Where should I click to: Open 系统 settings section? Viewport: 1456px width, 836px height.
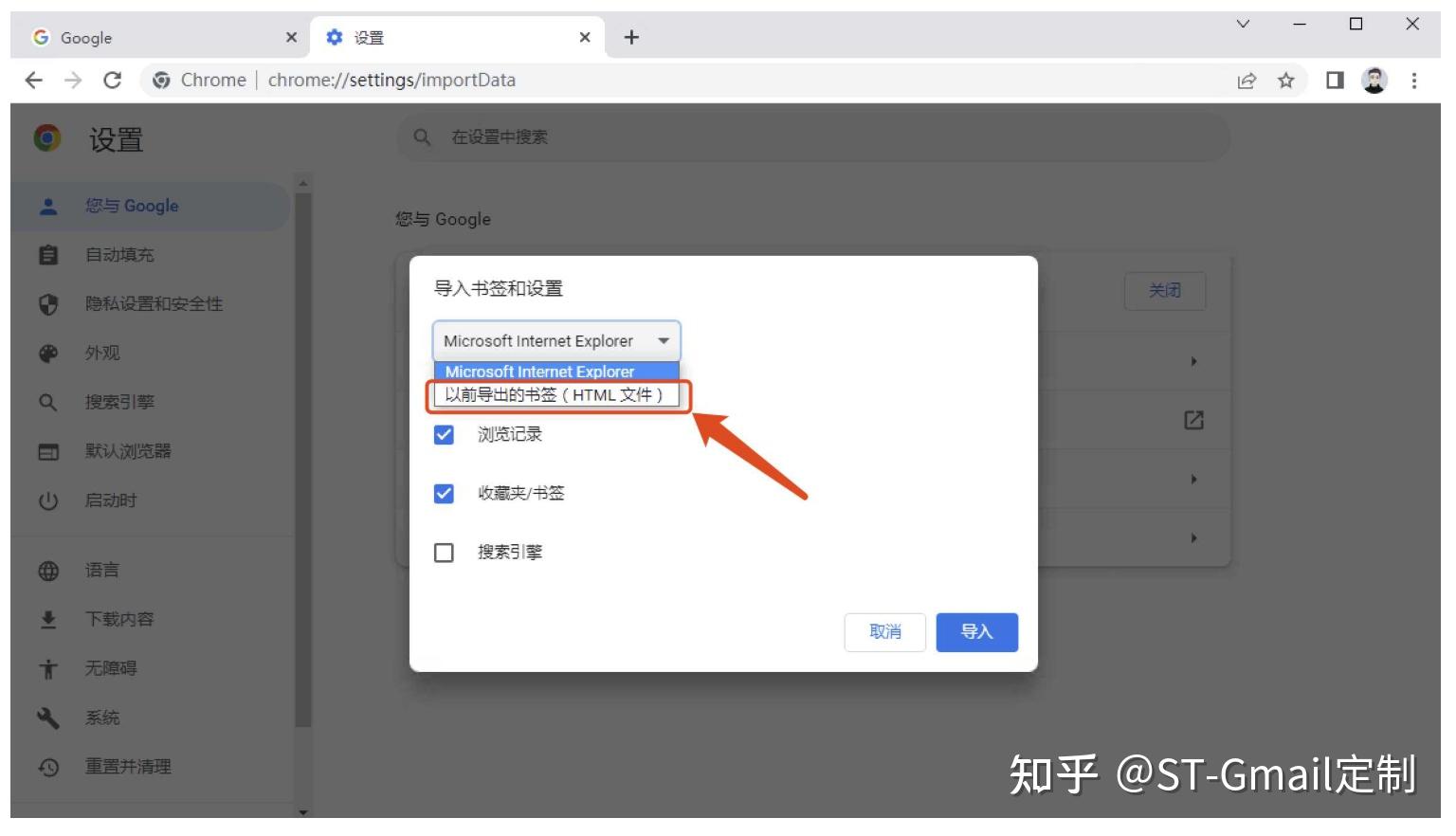[152, 718]
